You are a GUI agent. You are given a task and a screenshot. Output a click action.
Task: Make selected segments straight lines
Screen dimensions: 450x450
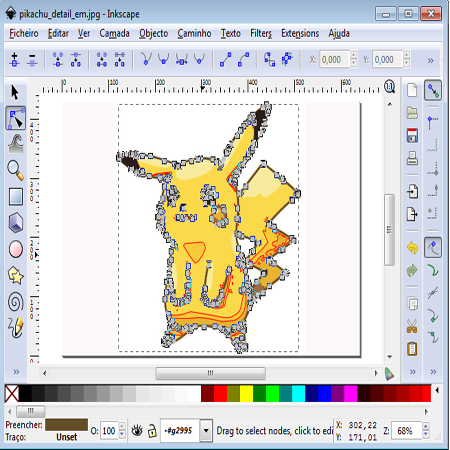(226, 59)
